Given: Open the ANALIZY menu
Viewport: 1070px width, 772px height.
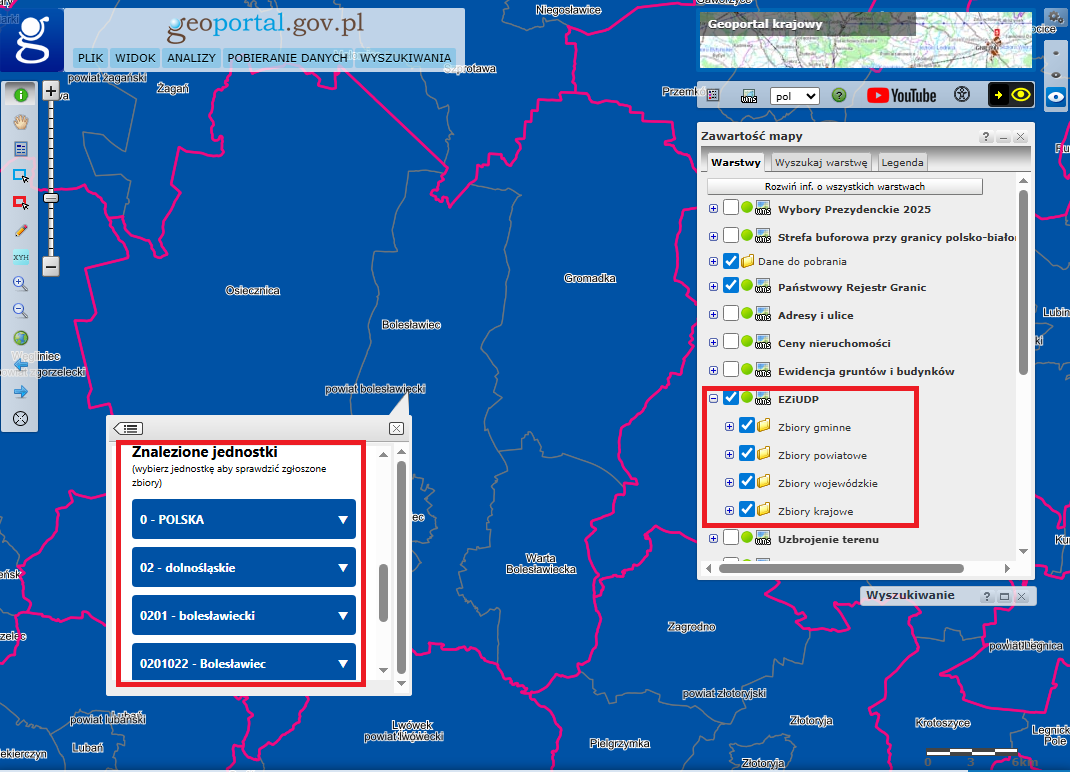Looking at the screenshot, I should click(191, 58).
